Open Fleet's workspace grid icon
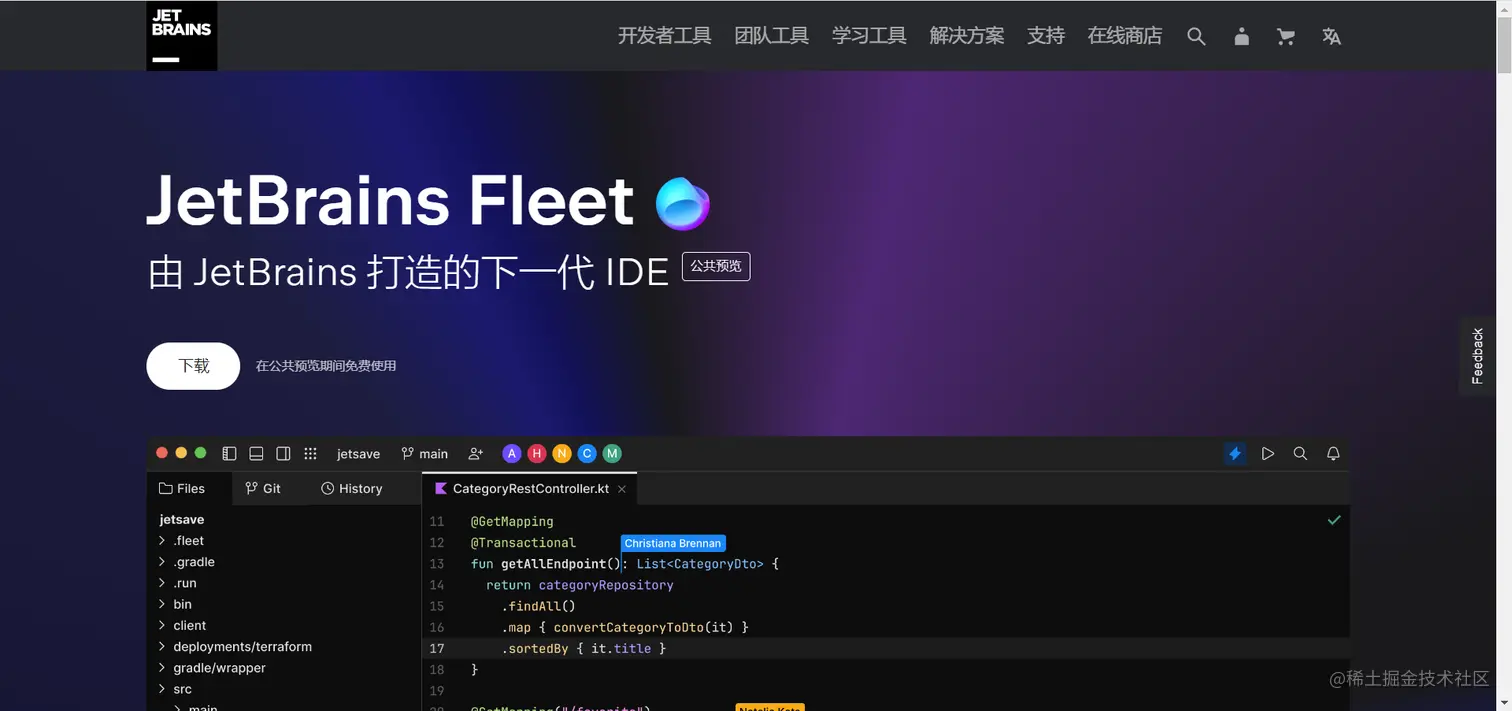1512x711 pixels. [x=310, y=453]
